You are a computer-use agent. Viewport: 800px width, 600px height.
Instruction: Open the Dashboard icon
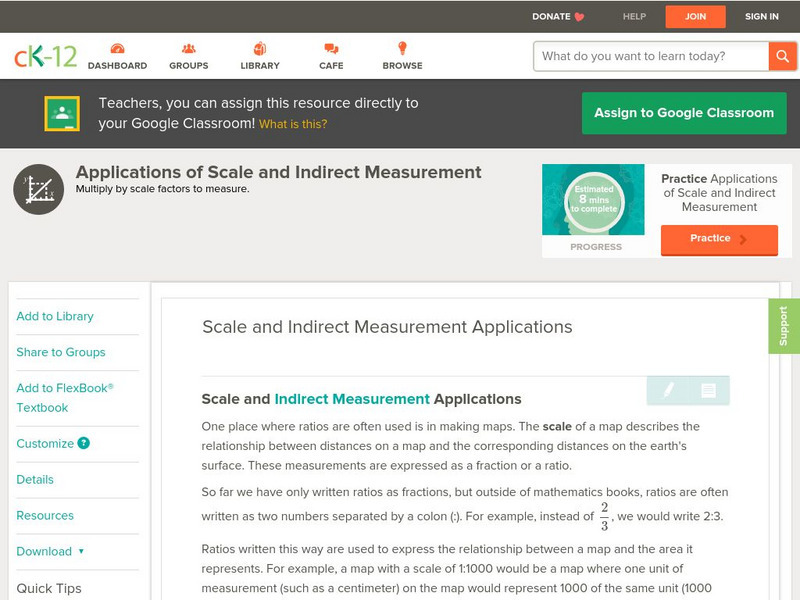pyautogui.click(x=117, y=49)
